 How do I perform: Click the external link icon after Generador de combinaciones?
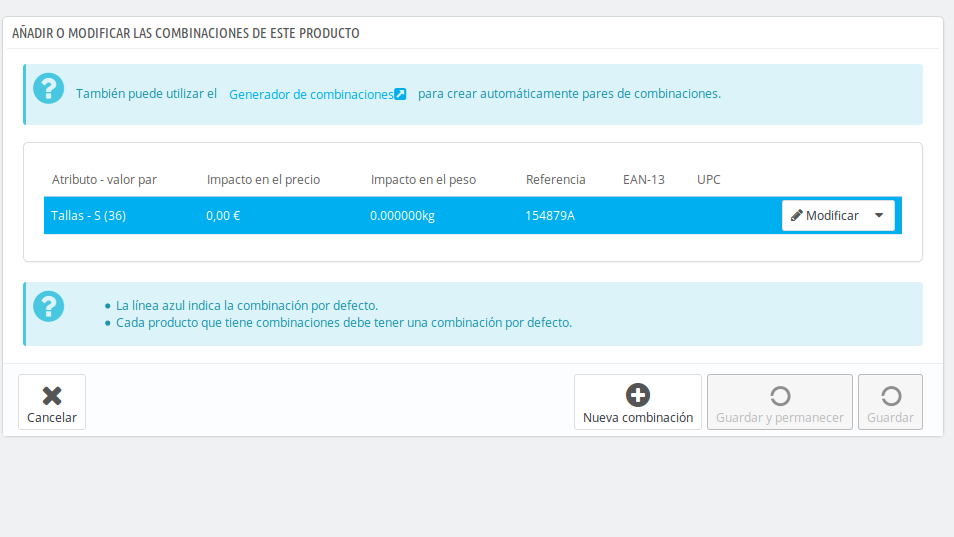400,94
